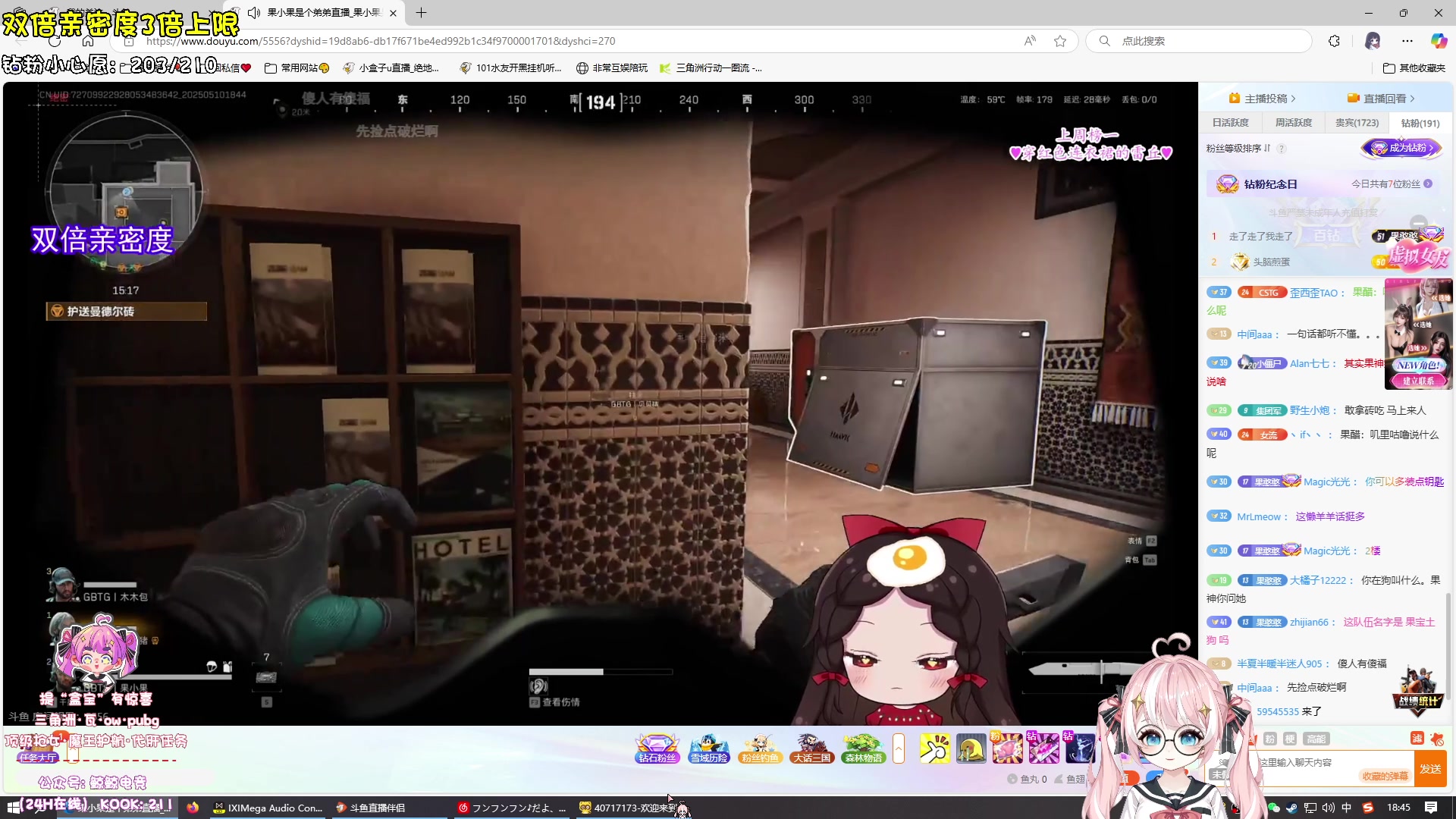The height and width of the screenshot is (819, 1456).
Task: Expand 今日共有7位粉丝 arrow
Action: coord(1428,184)
